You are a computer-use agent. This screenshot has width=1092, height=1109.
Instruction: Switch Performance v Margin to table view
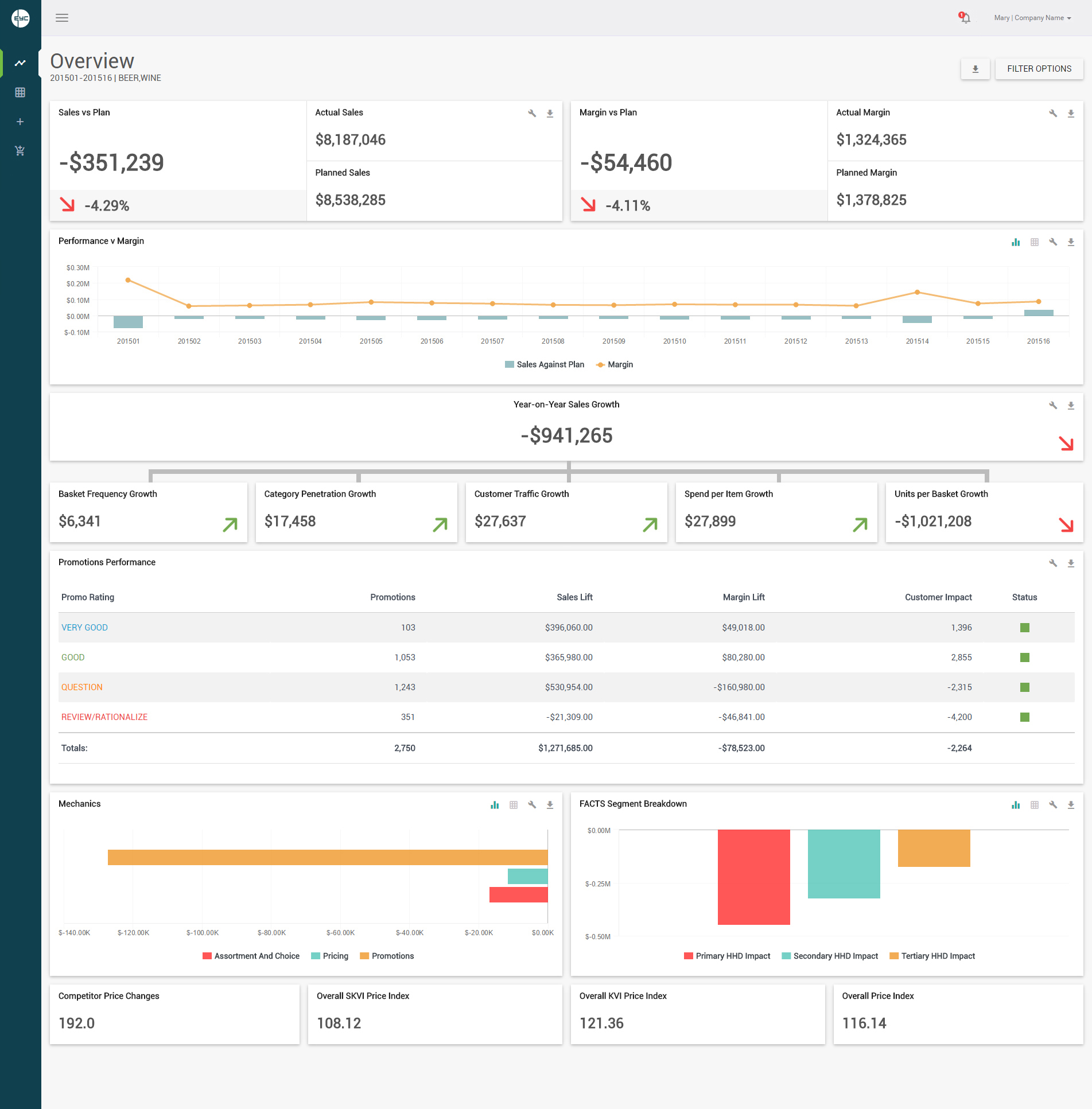point(1035,242)
